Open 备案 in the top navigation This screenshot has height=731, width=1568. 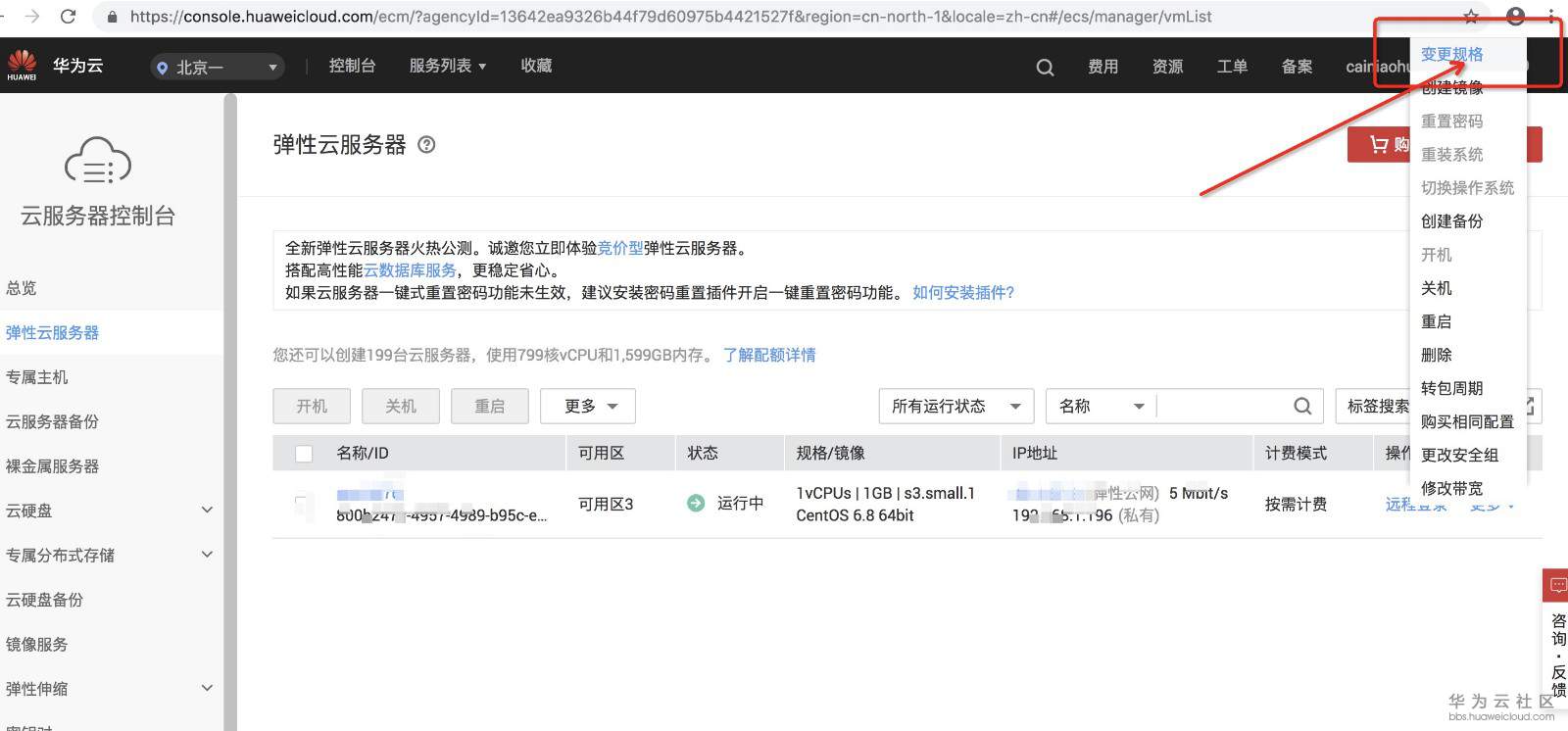tap(1297, 67)
